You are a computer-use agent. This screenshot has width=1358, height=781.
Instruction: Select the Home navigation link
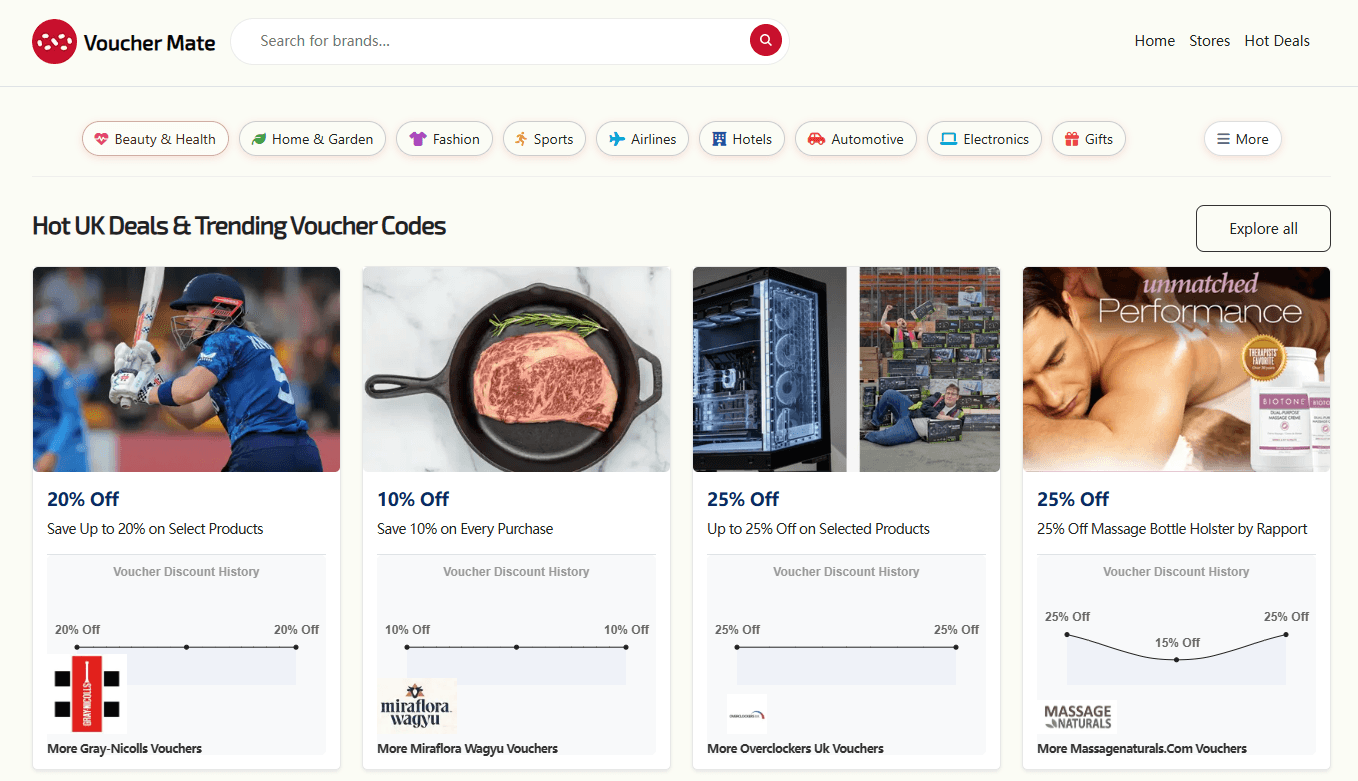(1154, 41)
